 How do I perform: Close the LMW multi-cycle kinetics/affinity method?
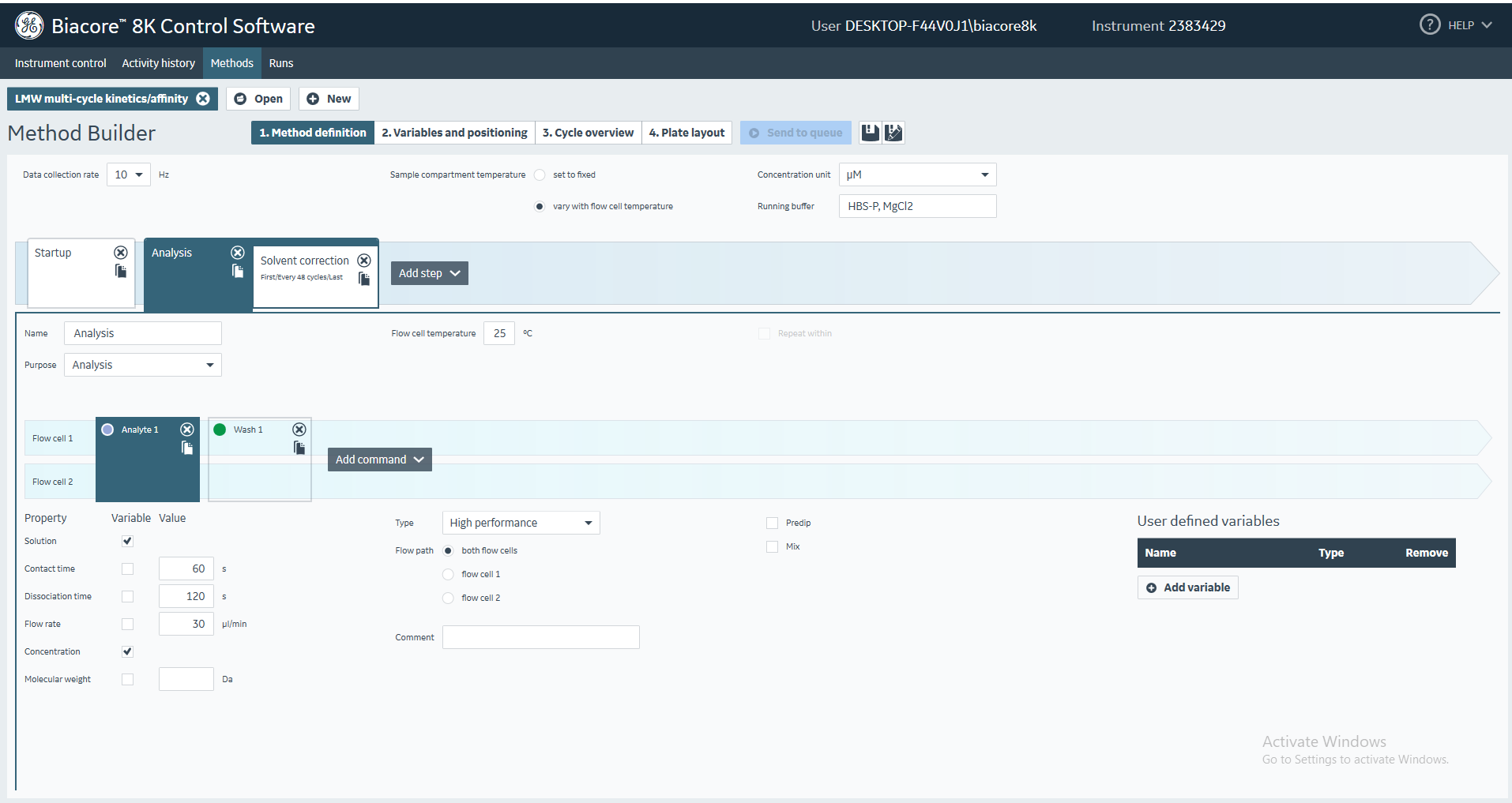coord(203,99)
